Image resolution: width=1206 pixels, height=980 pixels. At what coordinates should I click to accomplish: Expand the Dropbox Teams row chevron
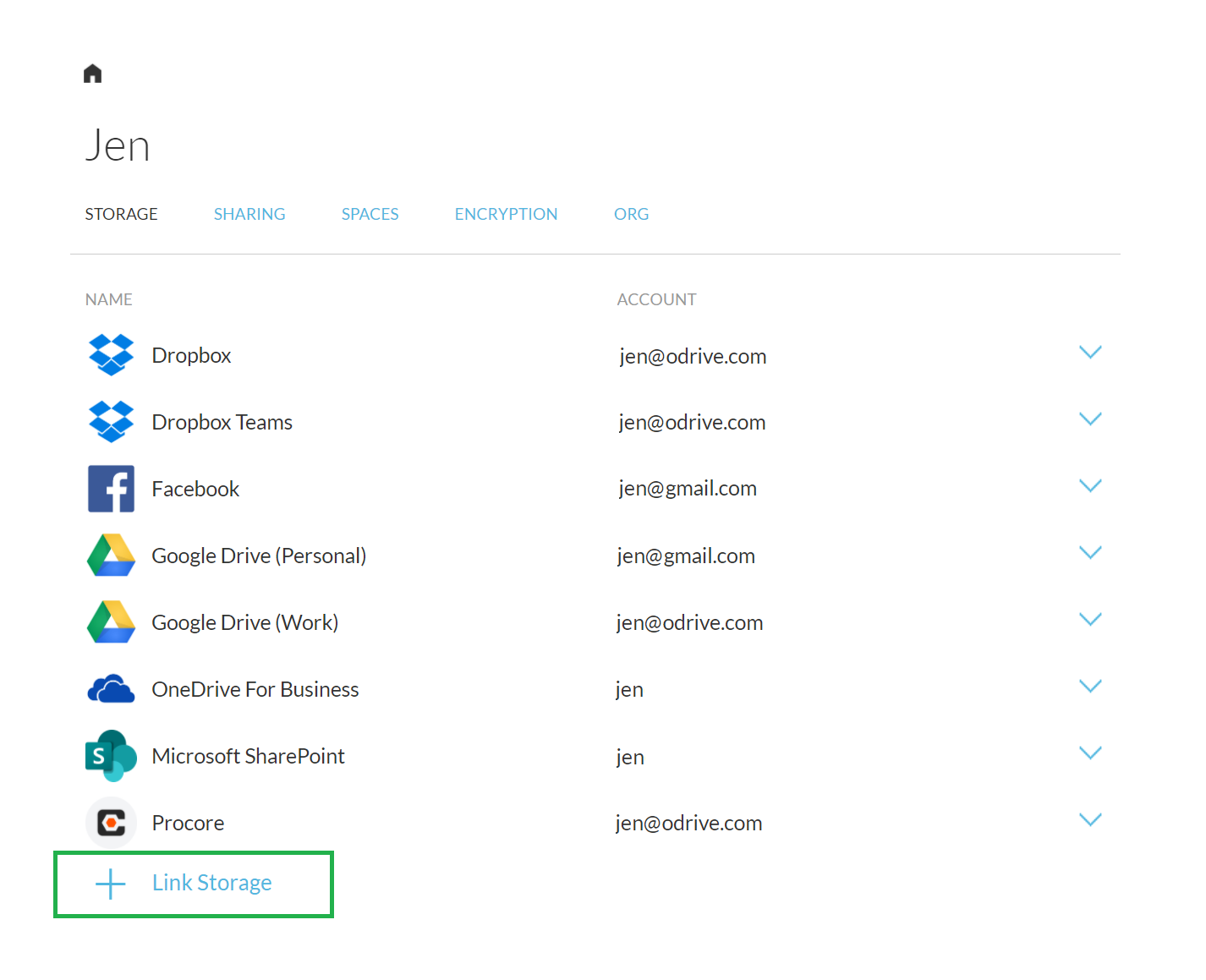click(x=1090, y=419)
